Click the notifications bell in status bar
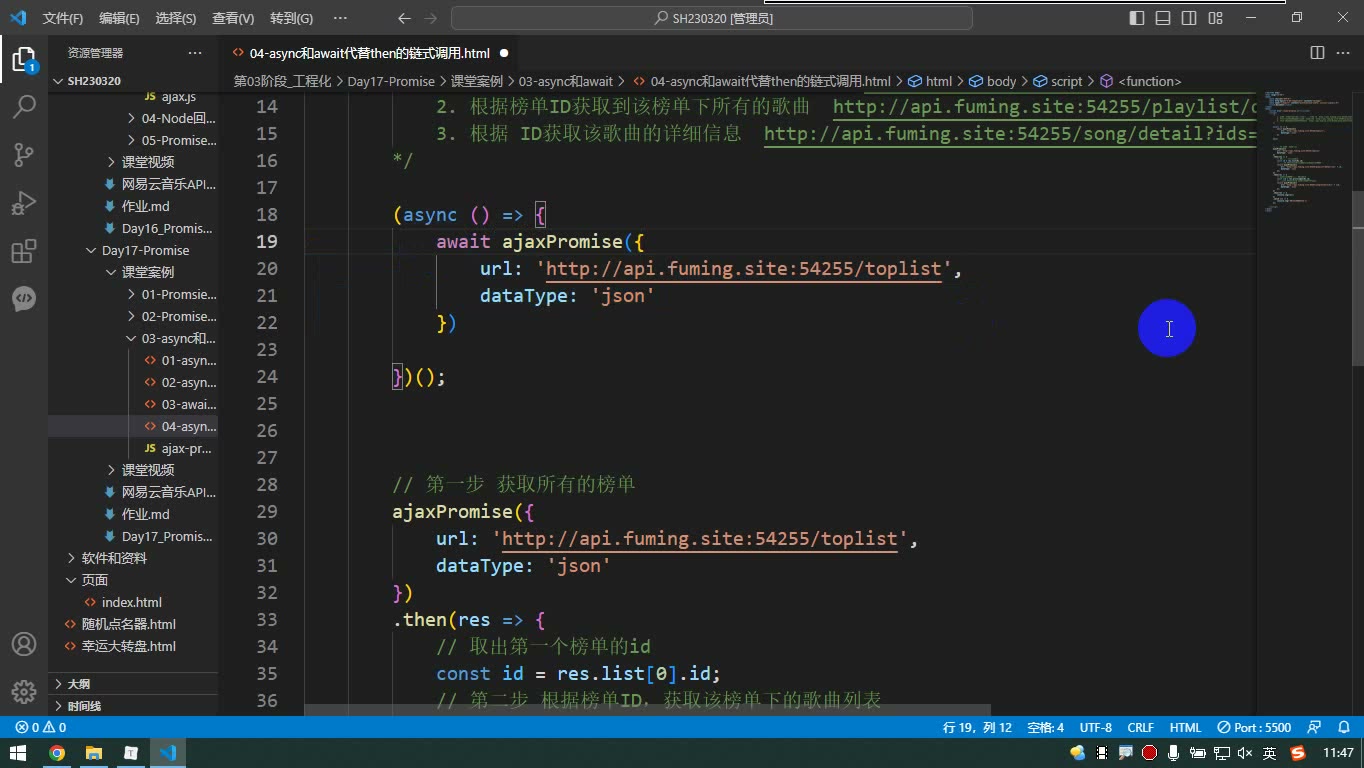The image size is (1364, 768). coord(1342,727)
